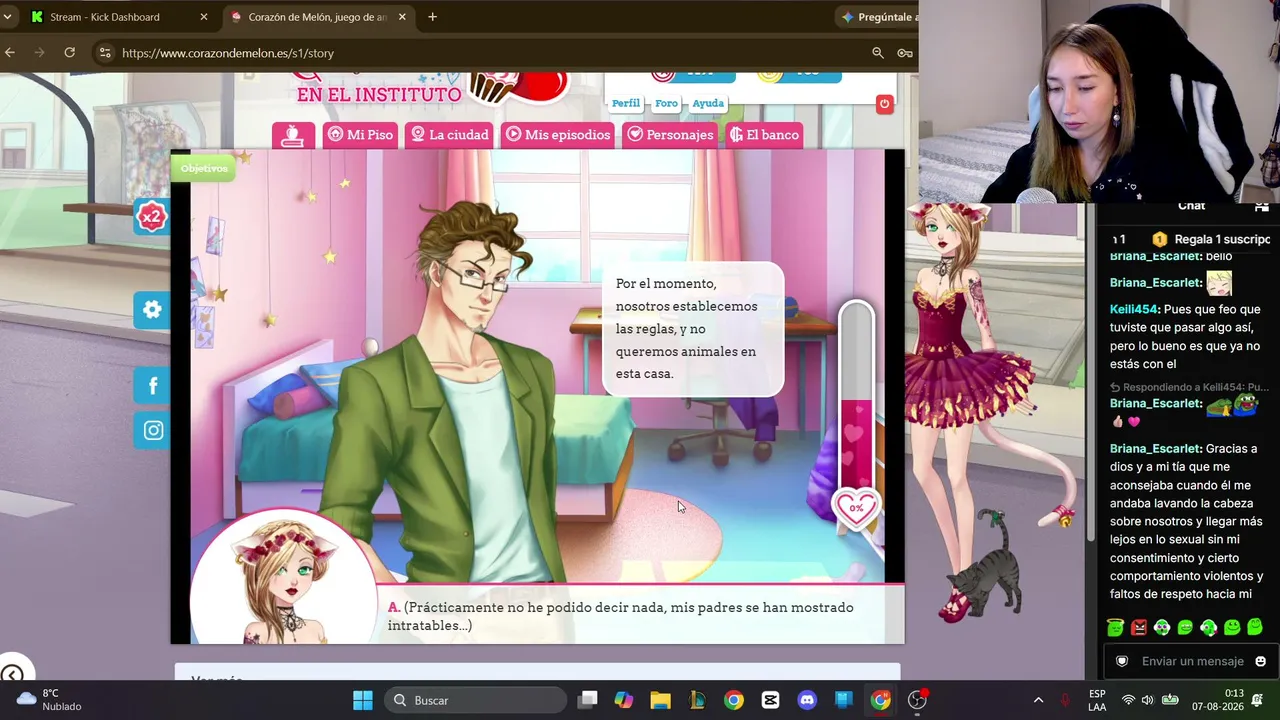Open network wifi icon in system tray
The image size is (1280, 720).
(x=1128, y=700)
